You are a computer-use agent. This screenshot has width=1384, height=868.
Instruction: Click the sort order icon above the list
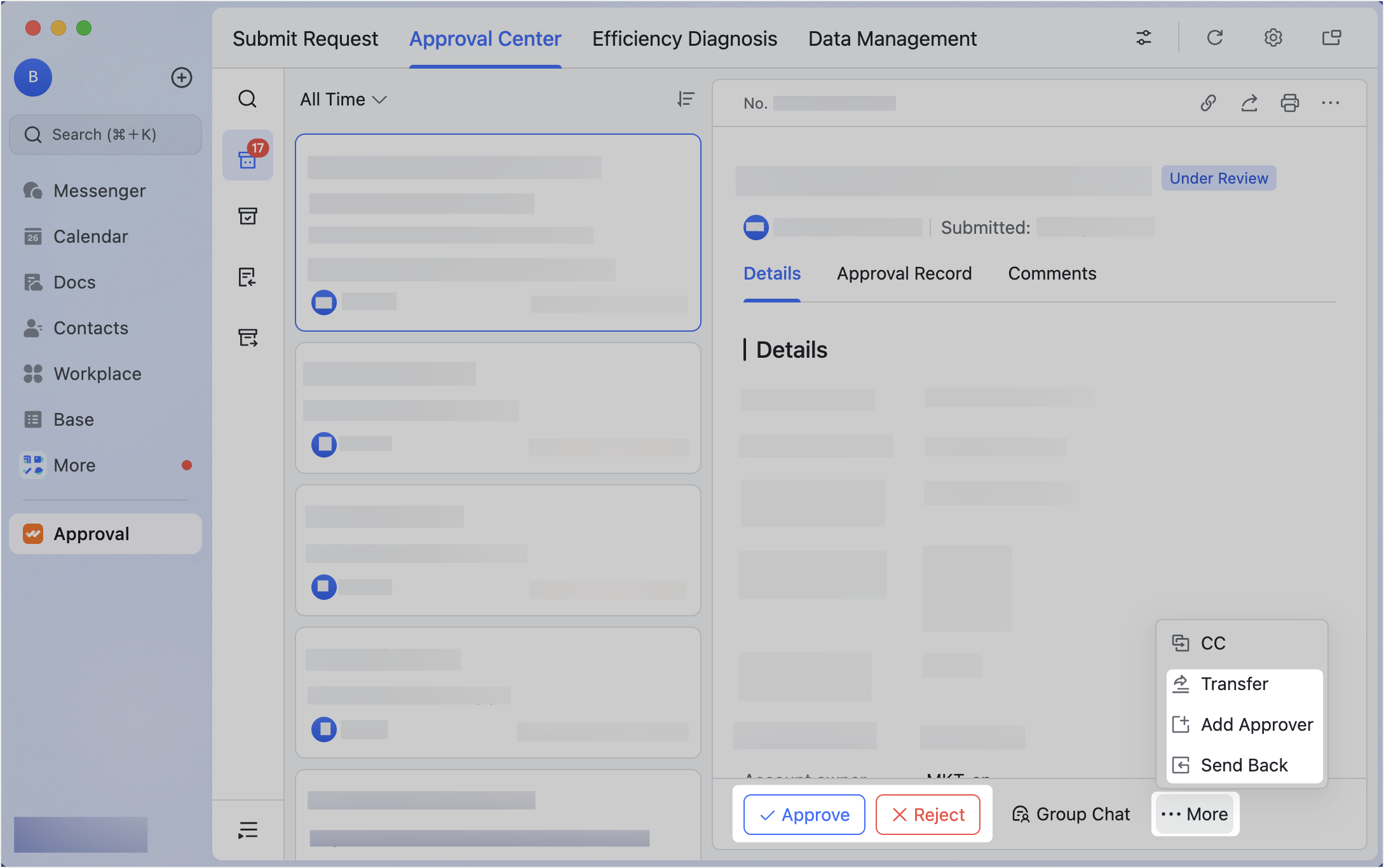[x=686, y=99]
